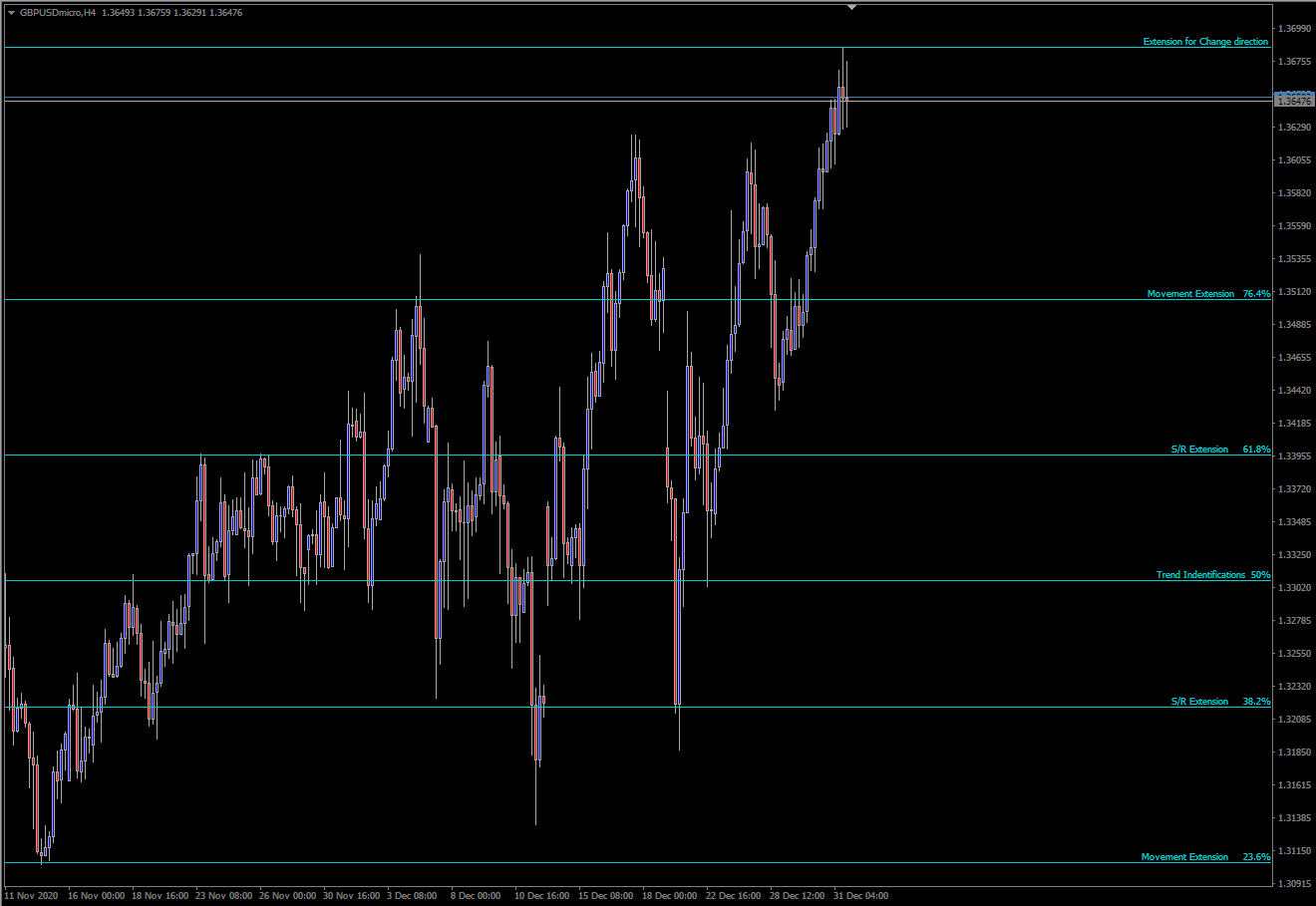This screenshot has width=1316, height=906.
Task: Click the 1.34420 price axis label
Action: [1293, 391]
